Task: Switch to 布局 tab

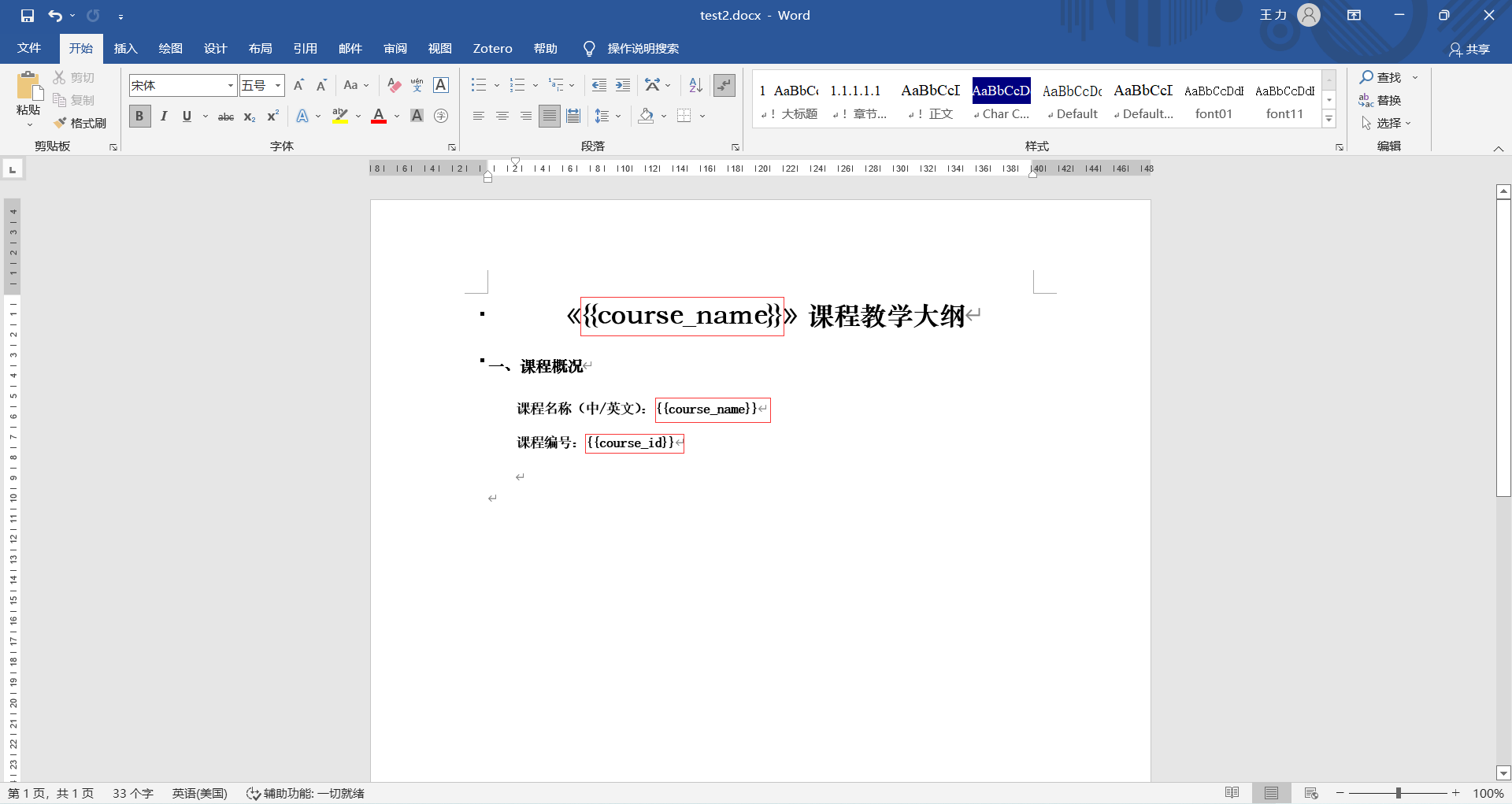Action: point(261,49)
